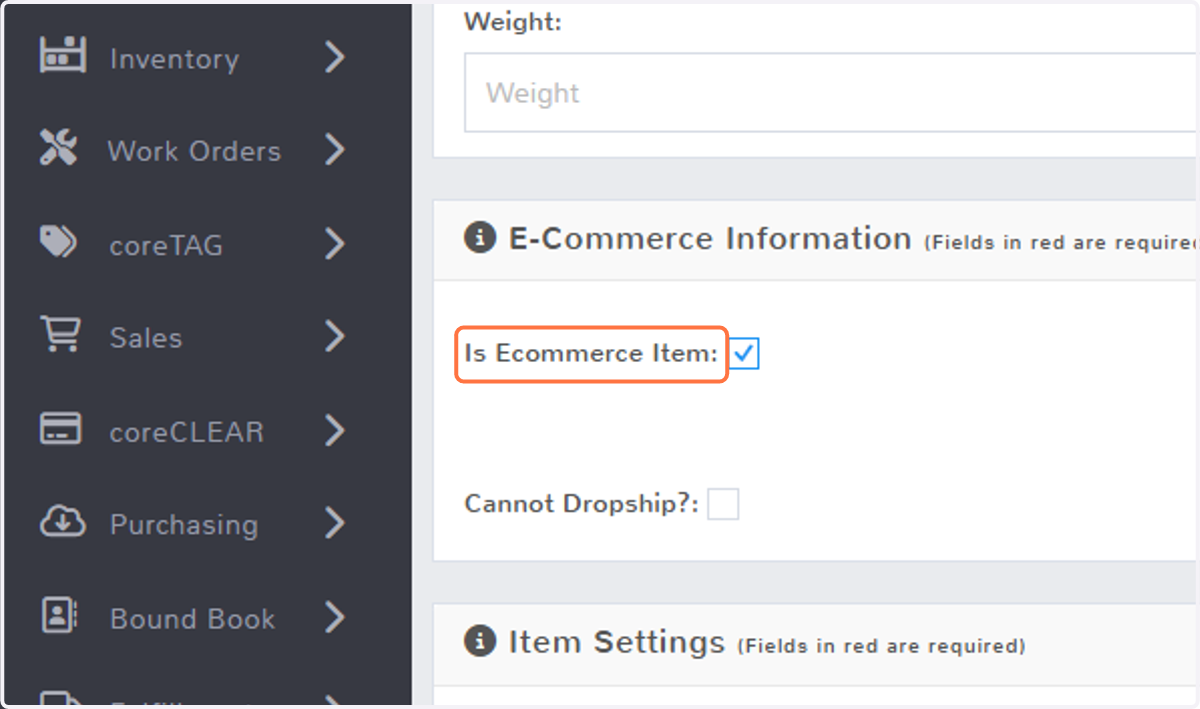
Task: Expand the Work Orders menu chevron
Action: pos(334,150)
